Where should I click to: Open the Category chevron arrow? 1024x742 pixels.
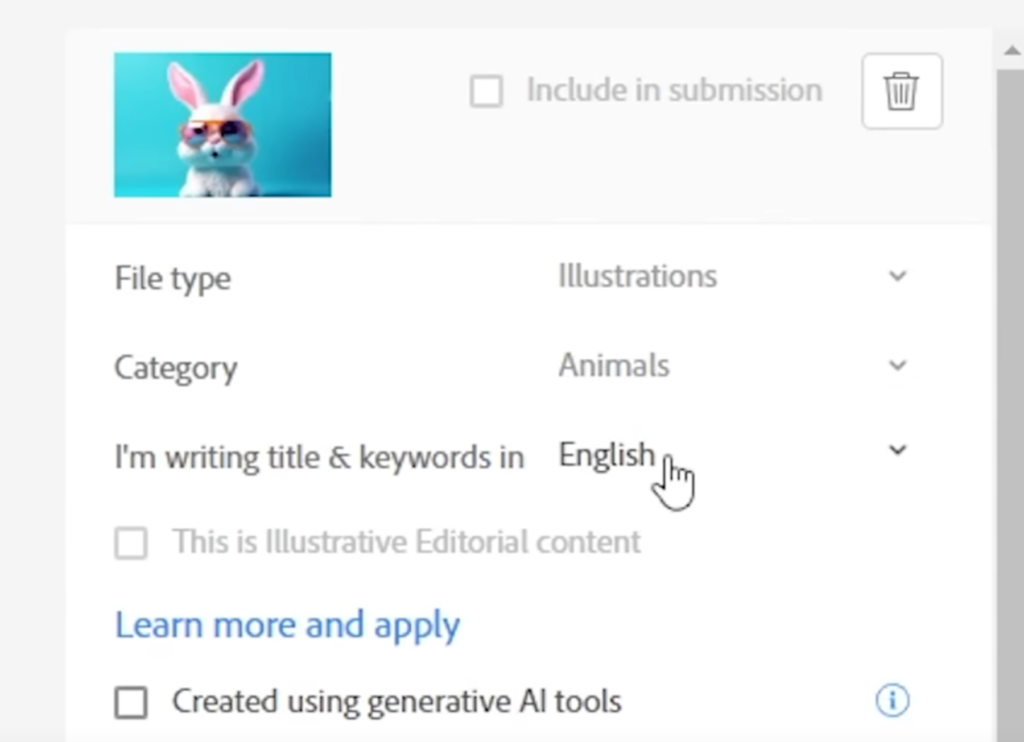click(897, 365)
